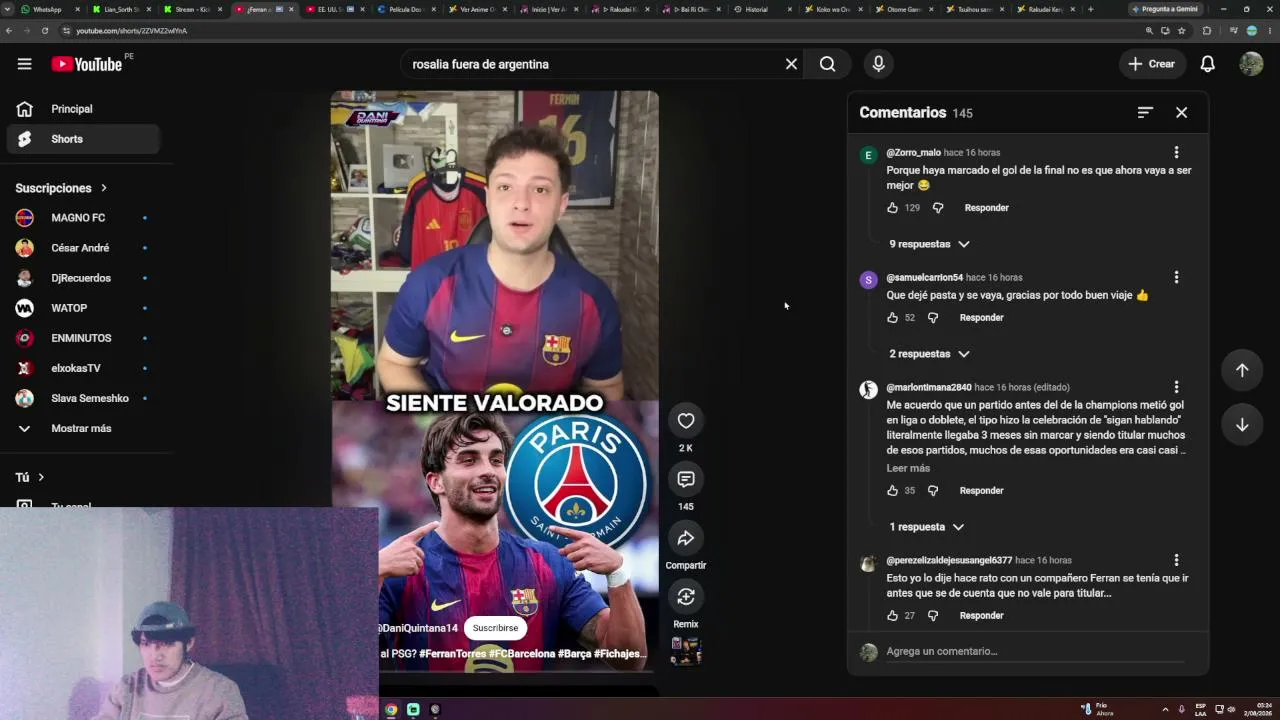Like the Zorro_malo comment

coord(892,208)
